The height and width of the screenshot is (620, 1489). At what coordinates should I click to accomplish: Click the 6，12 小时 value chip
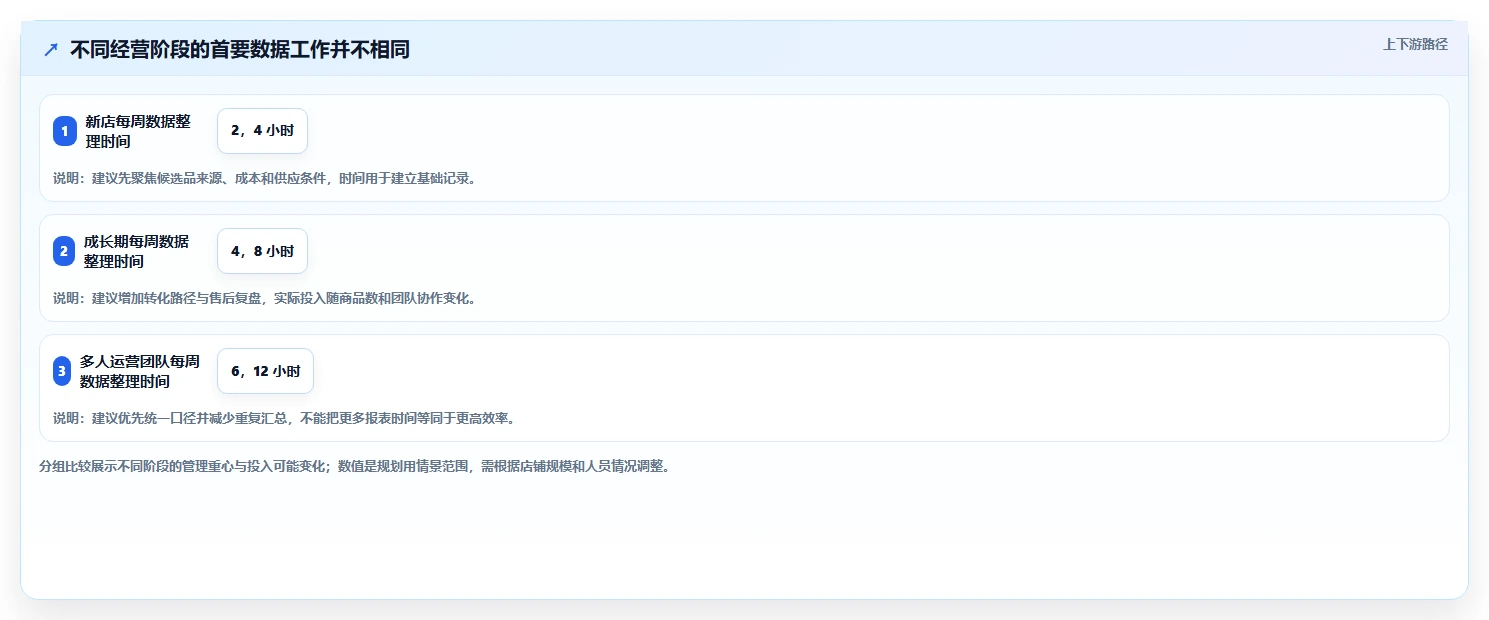click(265, 371)
